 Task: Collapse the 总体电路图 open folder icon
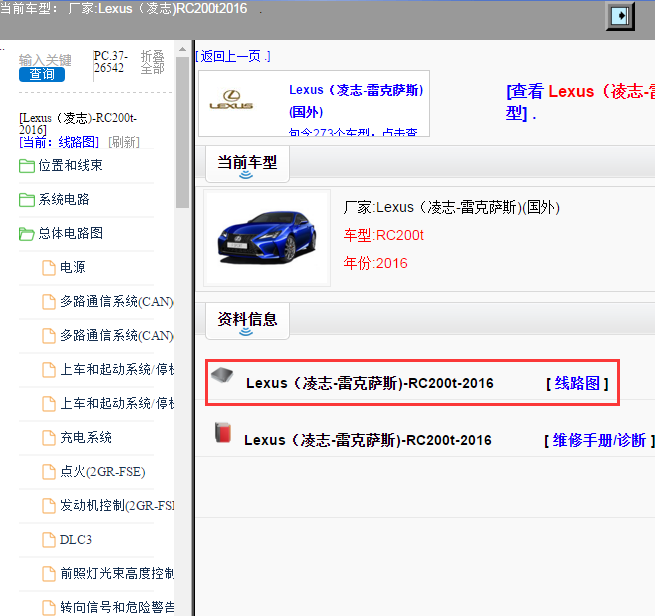(27, 234)
